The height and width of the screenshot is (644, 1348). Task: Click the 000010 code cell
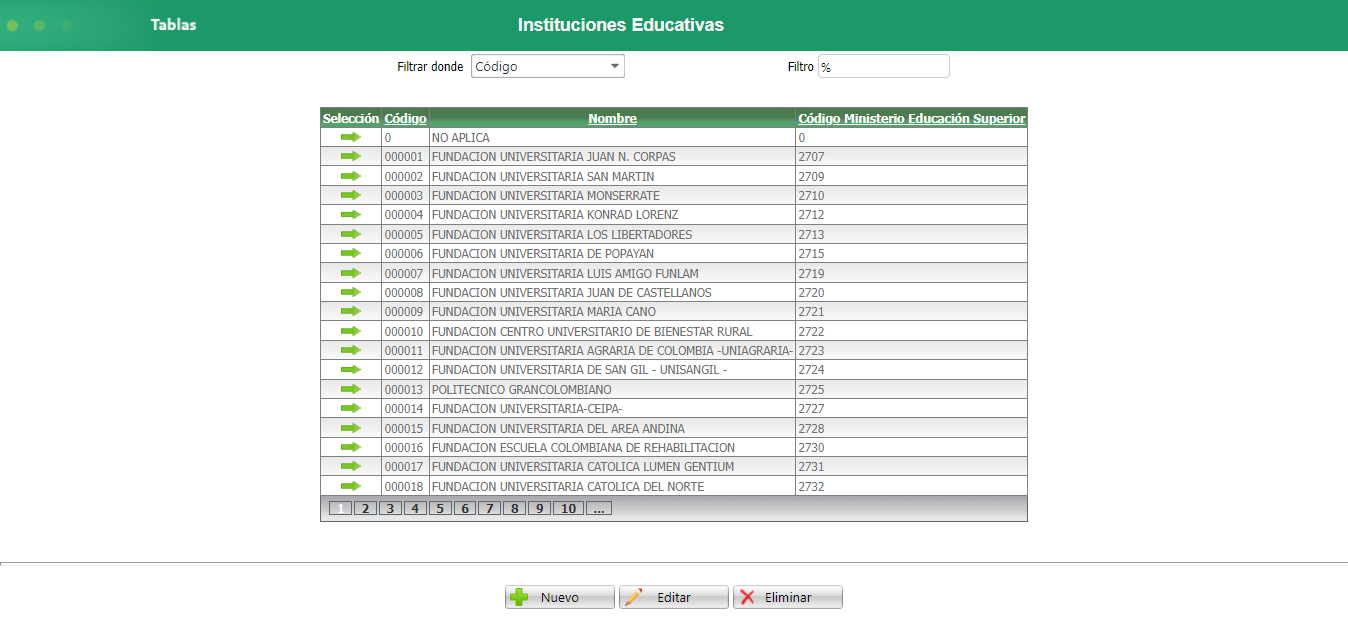pyautogui.click(x=405, y=331)
